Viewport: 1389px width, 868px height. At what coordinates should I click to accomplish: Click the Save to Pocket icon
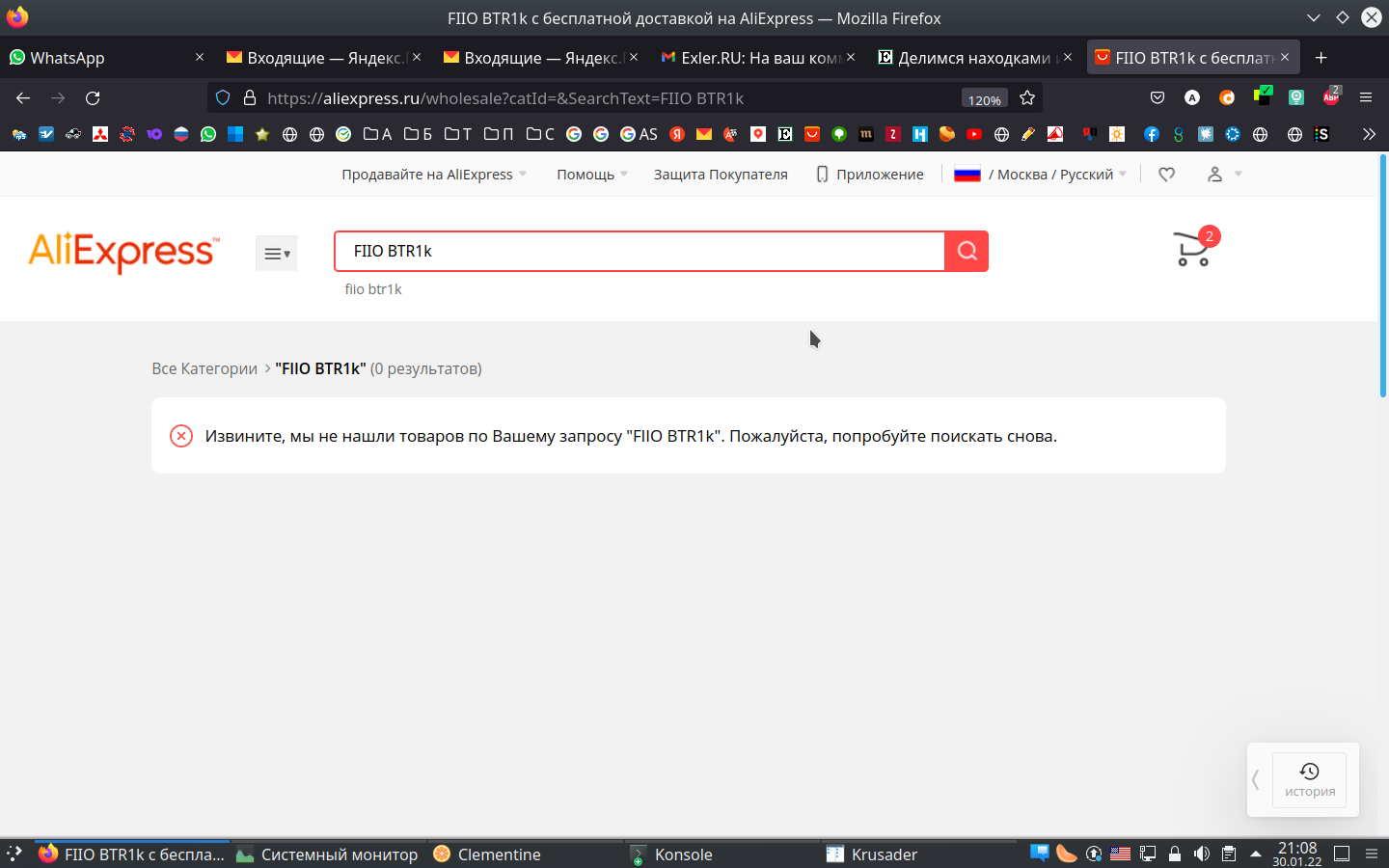pyautogui.click(x=1157, y=98)
